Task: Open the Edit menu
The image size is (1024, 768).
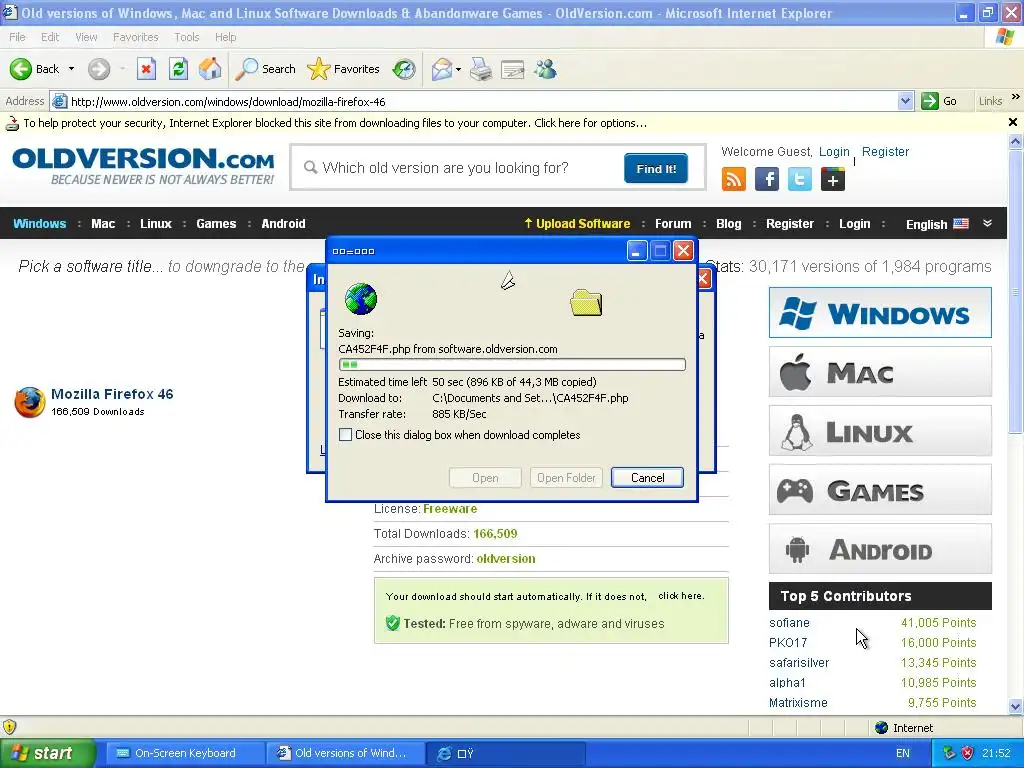Action: [x=50, y=37]
